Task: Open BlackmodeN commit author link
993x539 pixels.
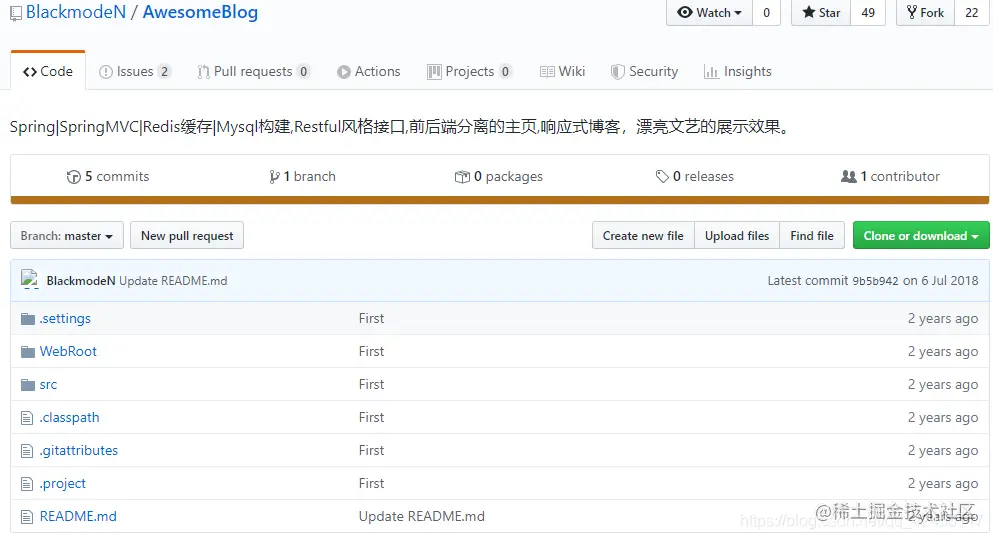Action: (81, 281)
